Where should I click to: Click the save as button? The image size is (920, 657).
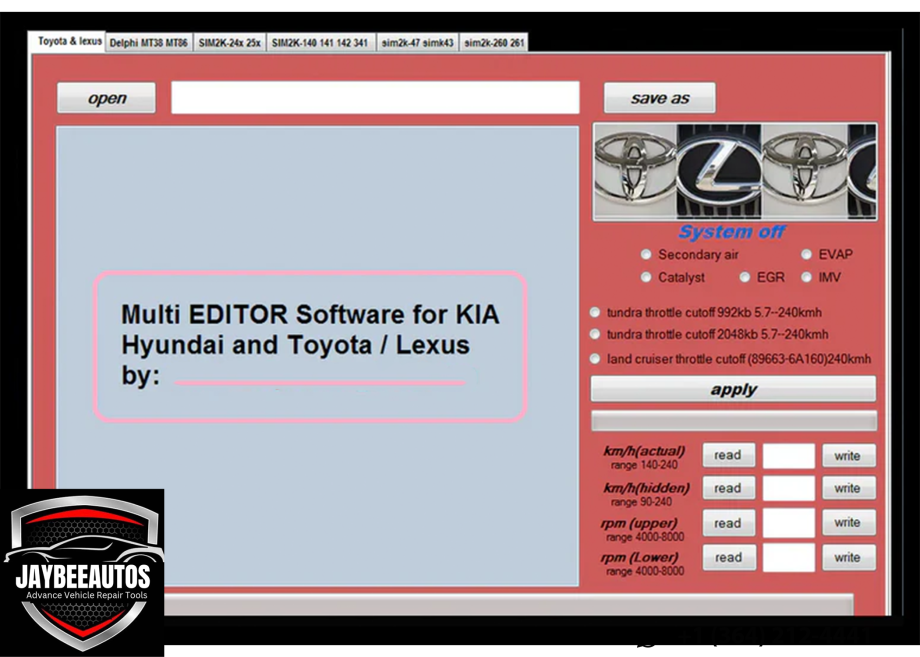(660, 98)
